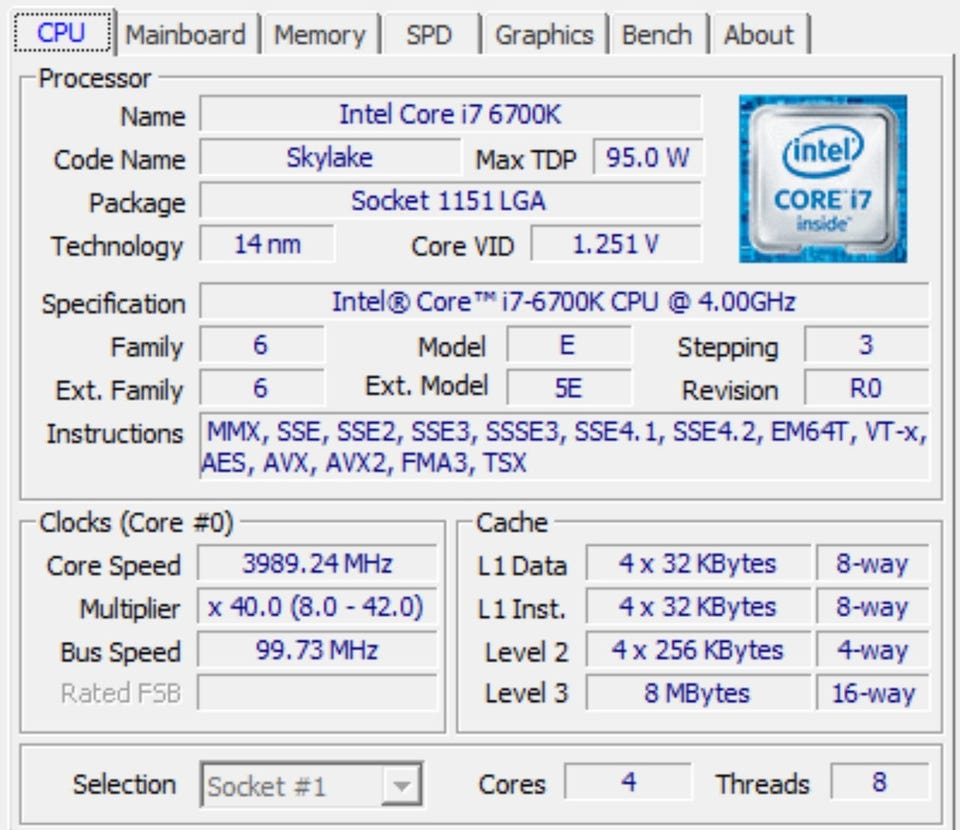Open the About tab
Viewport: 960px width, 830px height.
point(759,34)
